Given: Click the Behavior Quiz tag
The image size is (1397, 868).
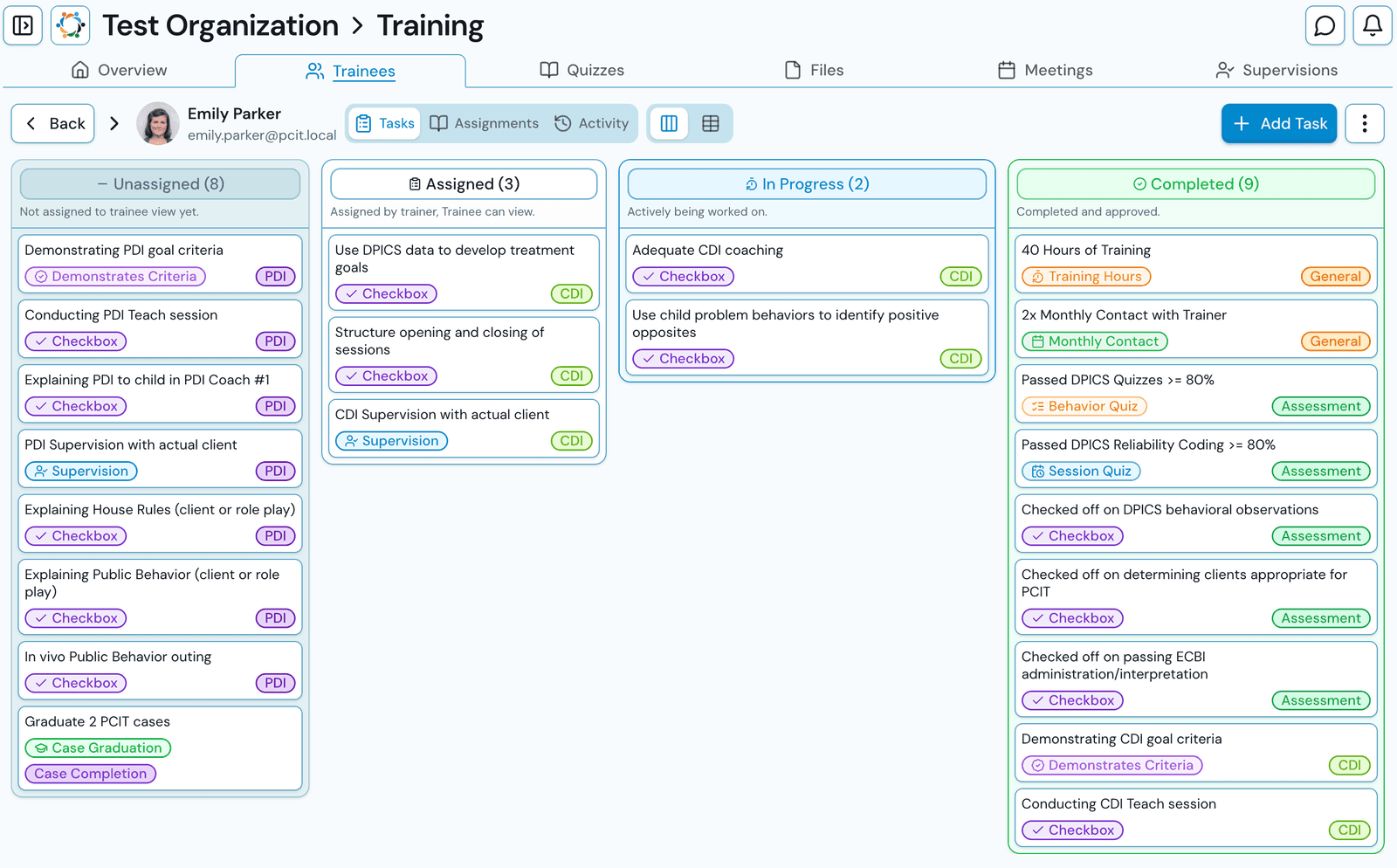Looking at the screenshot, I should pos(1084,406).
